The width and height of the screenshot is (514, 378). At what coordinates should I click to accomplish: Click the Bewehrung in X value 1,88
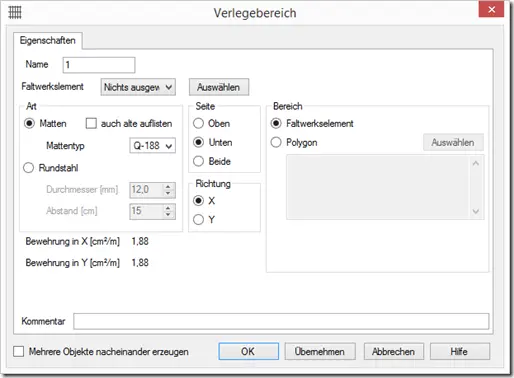click(140, 241)
